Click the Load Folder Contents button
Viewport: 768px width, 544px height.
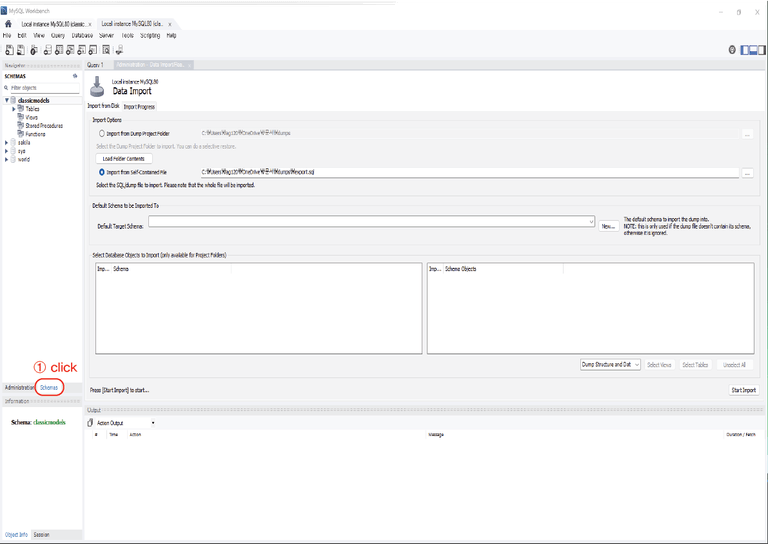coord(123,159)
